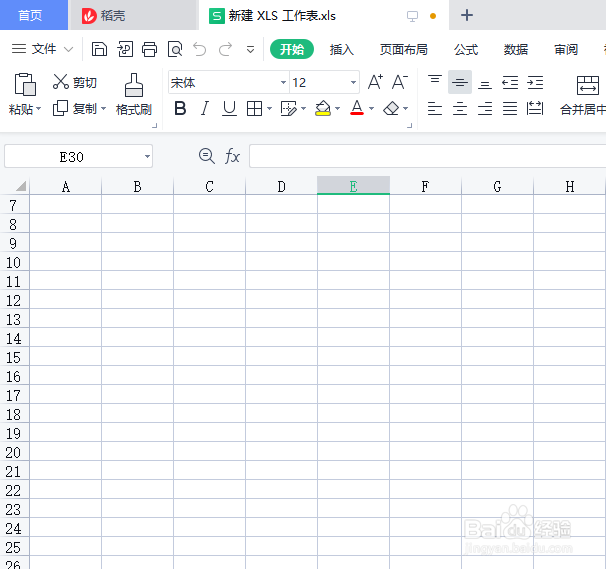Screen dimensions: 606x569
Task: Open font name dropdown 宋体
Action: [283, 82]
